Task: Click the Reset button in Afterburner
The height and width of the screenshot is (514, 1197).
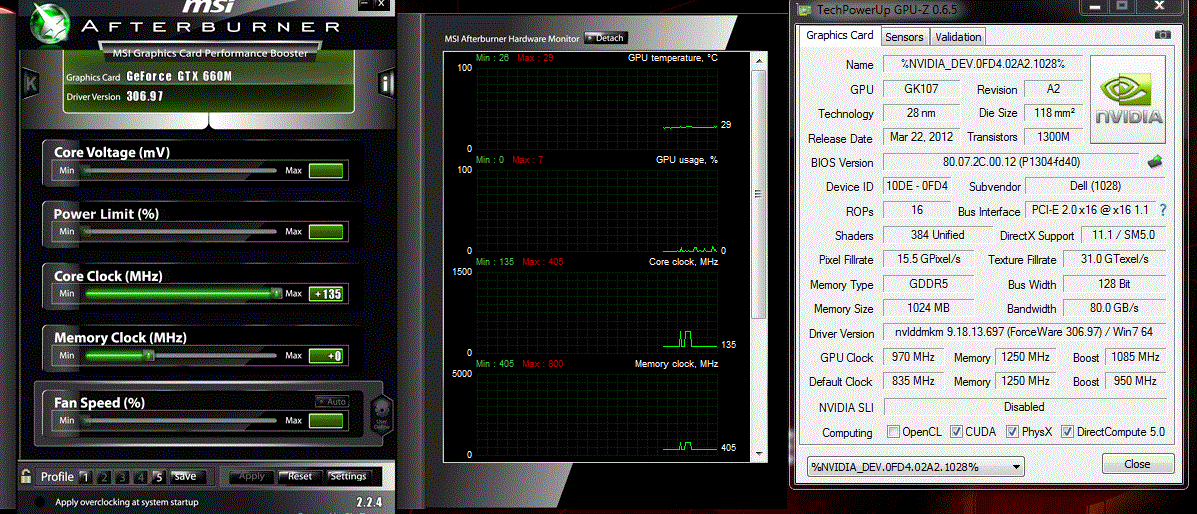Action: click(299, 477)
